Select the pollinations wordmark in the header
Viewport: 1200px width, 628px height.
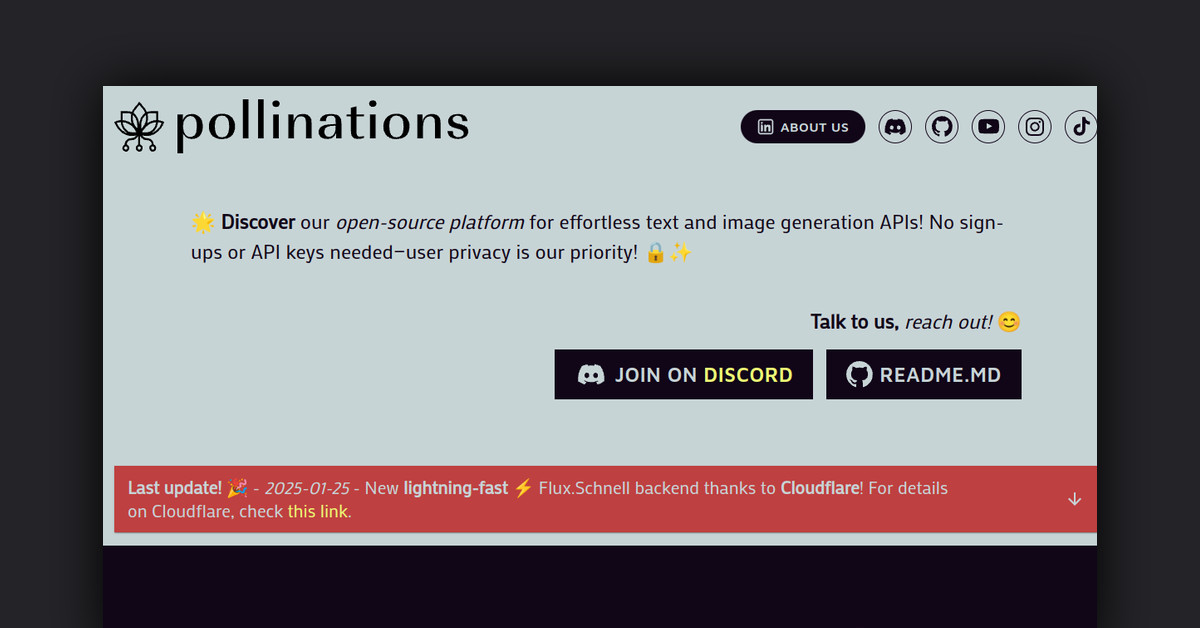tap(321, 124)
